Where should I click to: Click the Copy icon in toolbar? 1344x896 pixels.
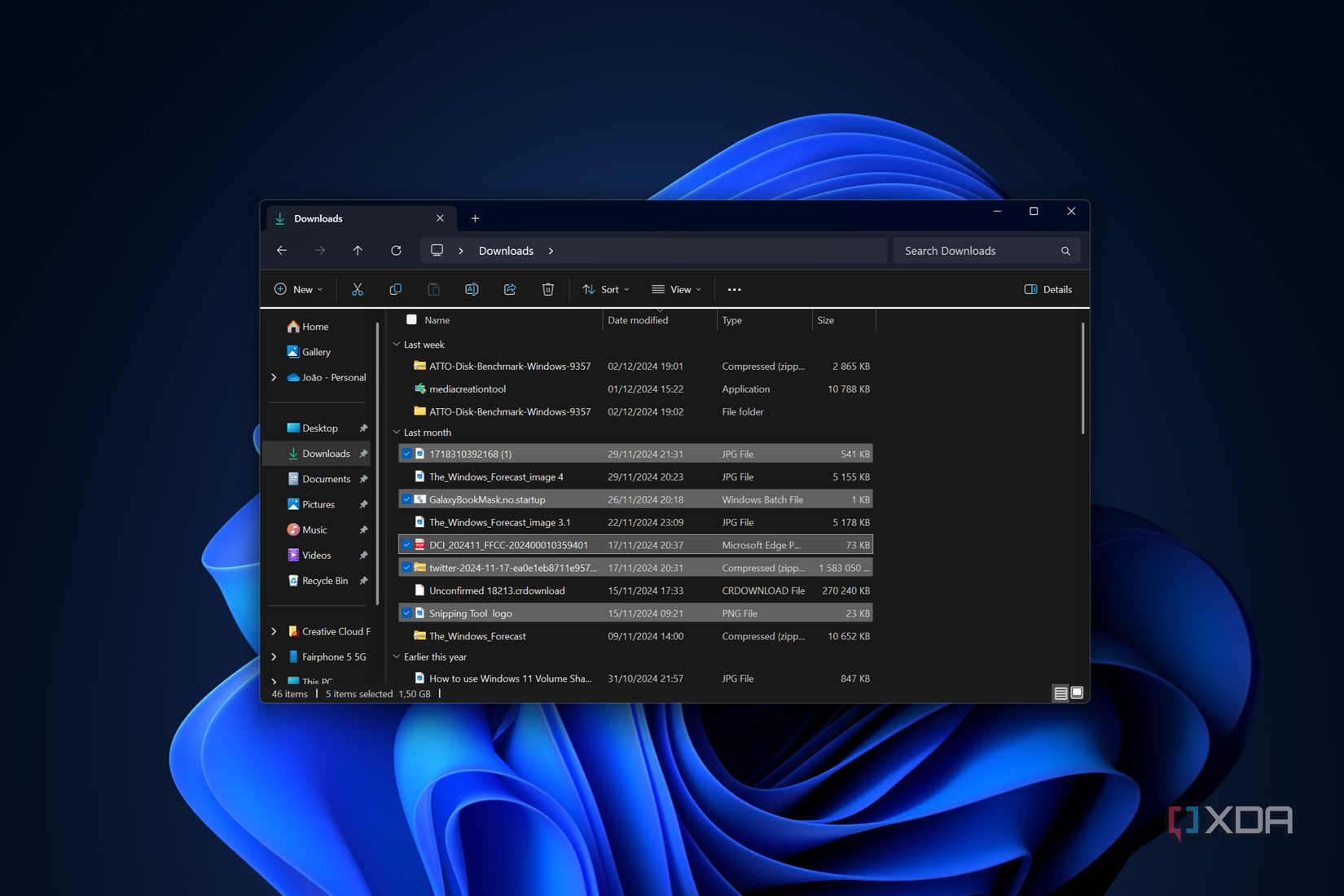click(x=395, y=289)
